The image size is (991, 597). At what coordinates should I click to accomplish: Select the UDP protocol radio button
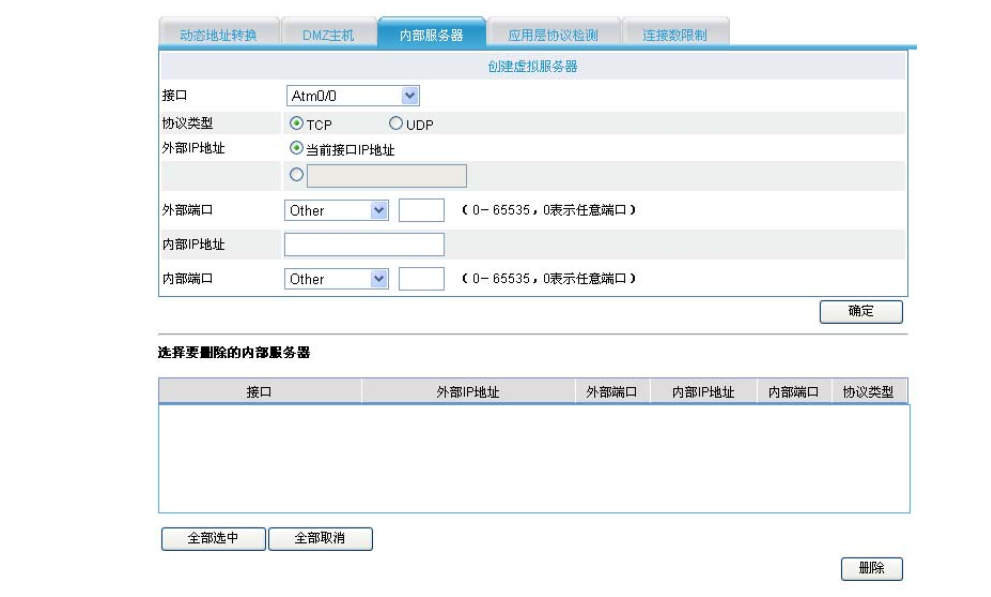396,123
